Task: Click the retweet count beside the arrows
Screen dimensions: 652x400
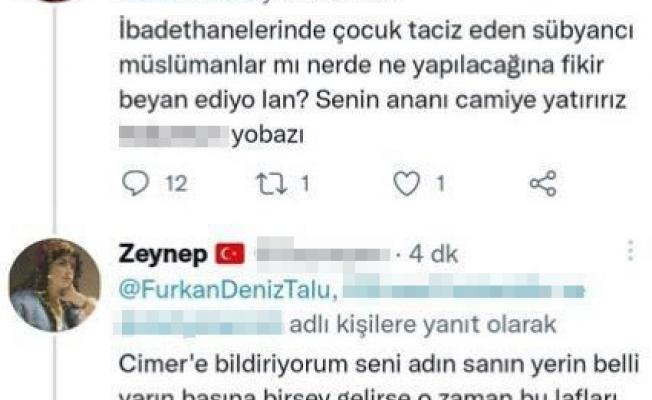Action: coord(306,184)
